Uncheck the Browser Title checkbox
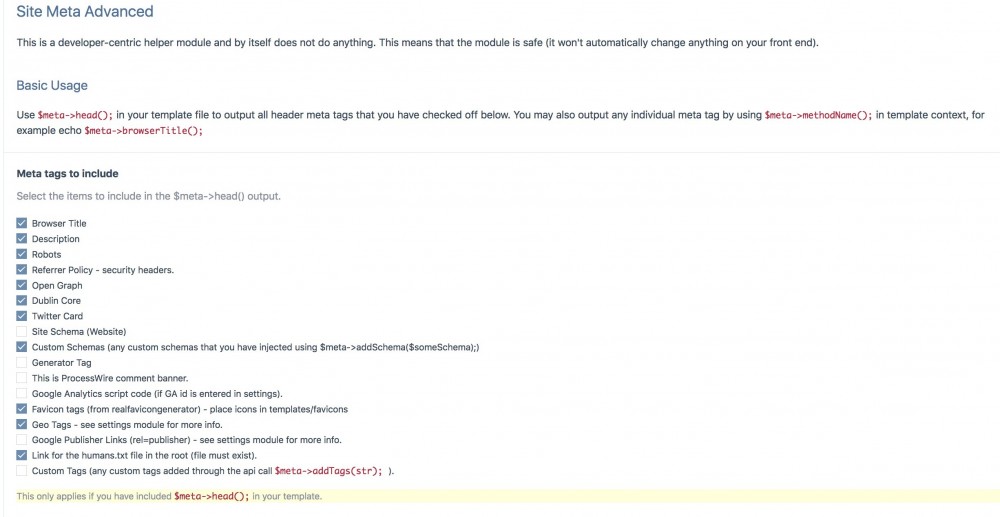 pos(22,223)
